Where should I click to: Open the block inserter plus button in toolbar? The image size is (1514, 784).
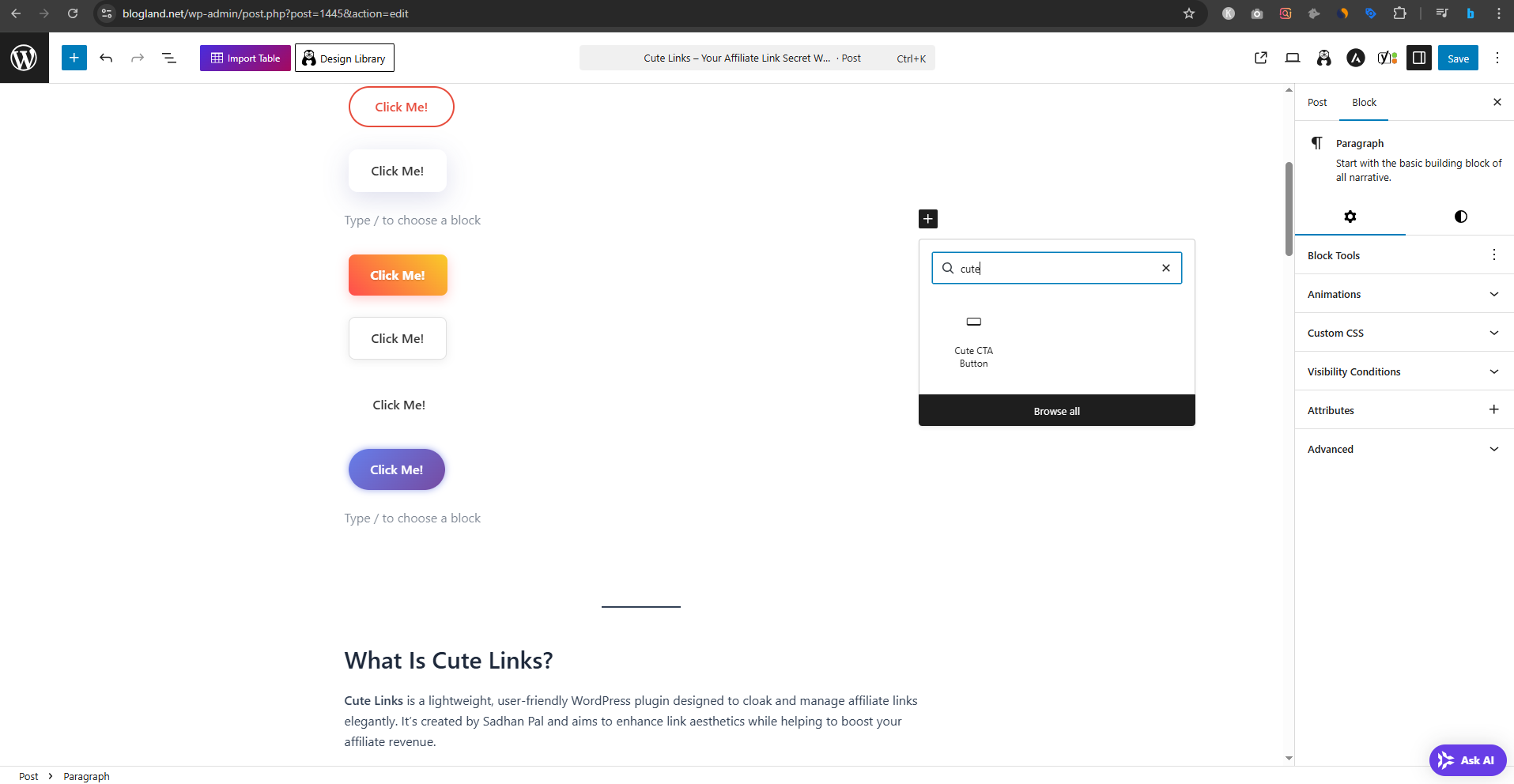point(74,58)
